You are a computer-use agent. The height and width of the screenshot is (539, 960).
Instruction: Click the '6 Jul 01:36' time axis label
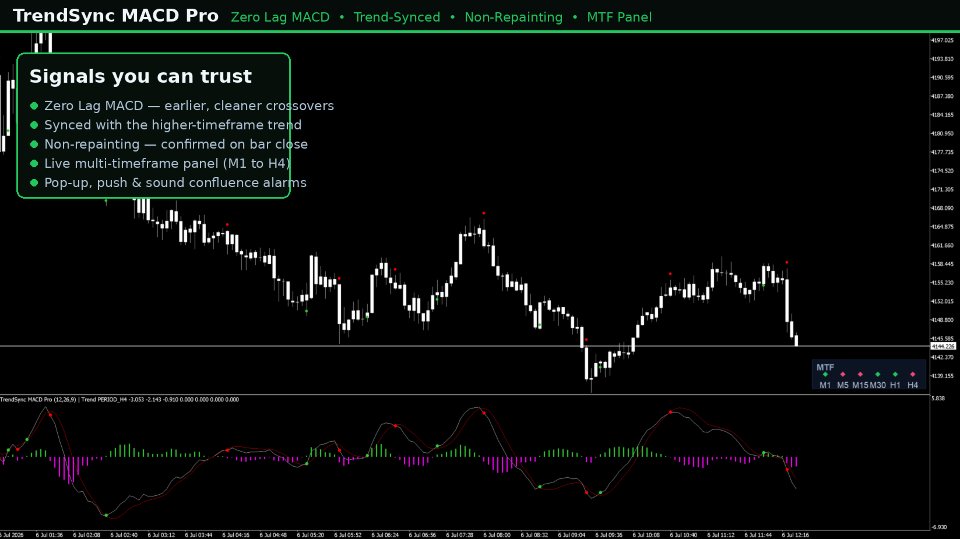[49, 535]
